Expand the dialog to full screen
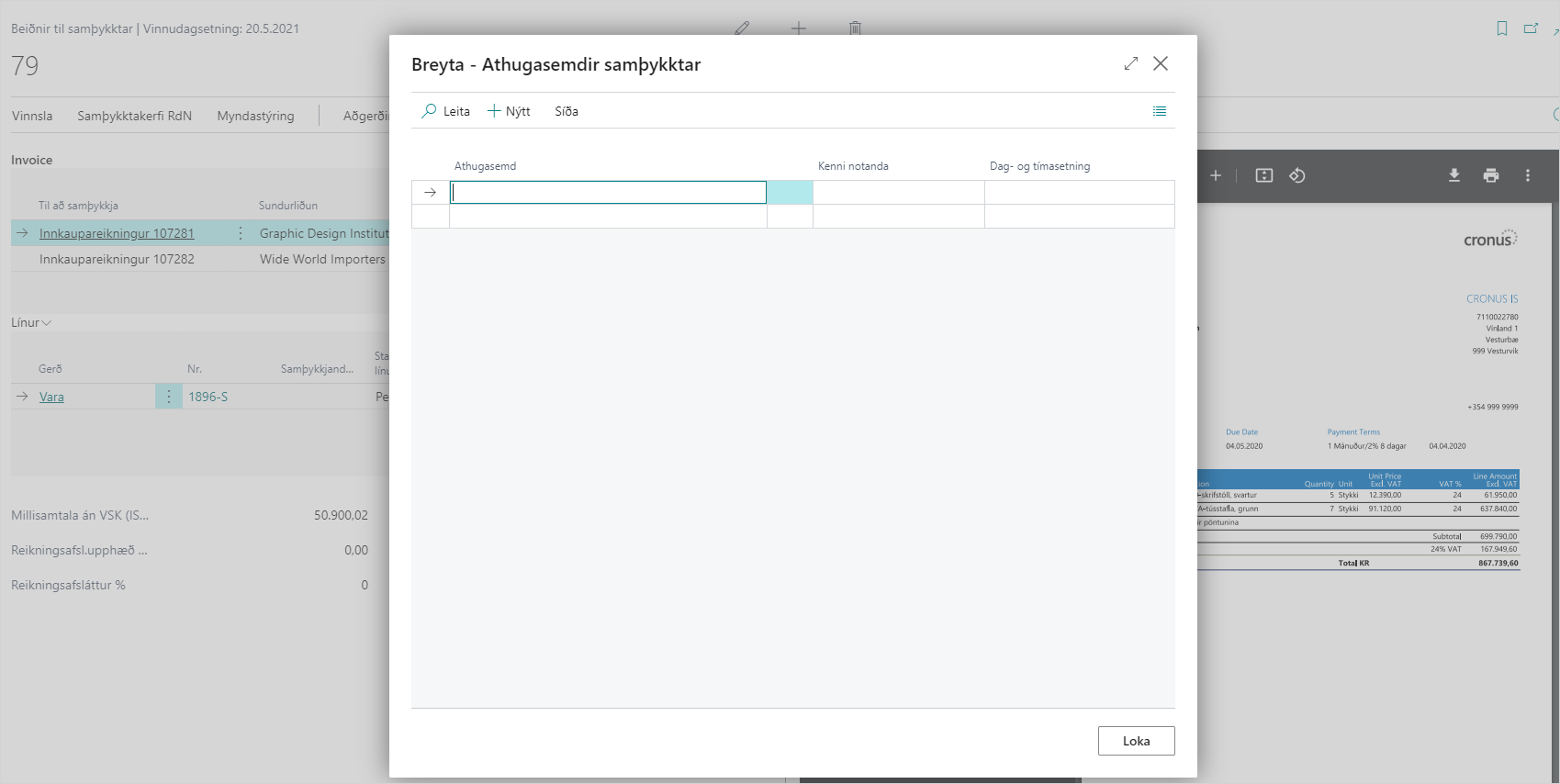This screenshot has height=784, width=1560. click(x=1130, y=63)
